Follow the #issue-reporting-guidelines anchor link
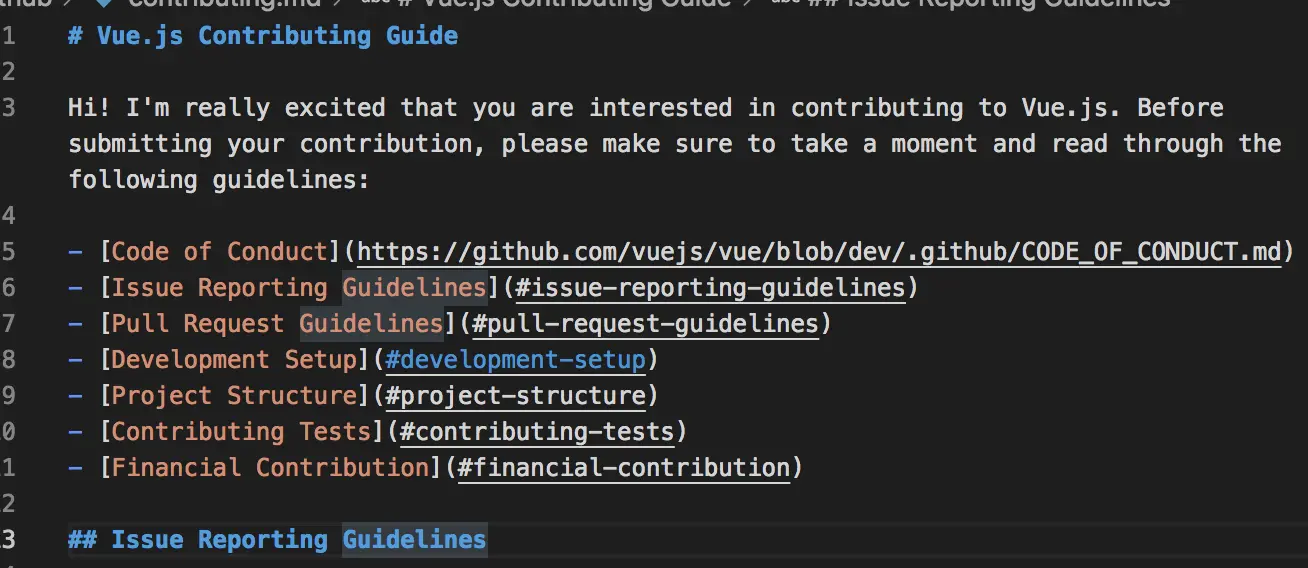The width and height of the screenshot is (1308, 568). [710, 288]
